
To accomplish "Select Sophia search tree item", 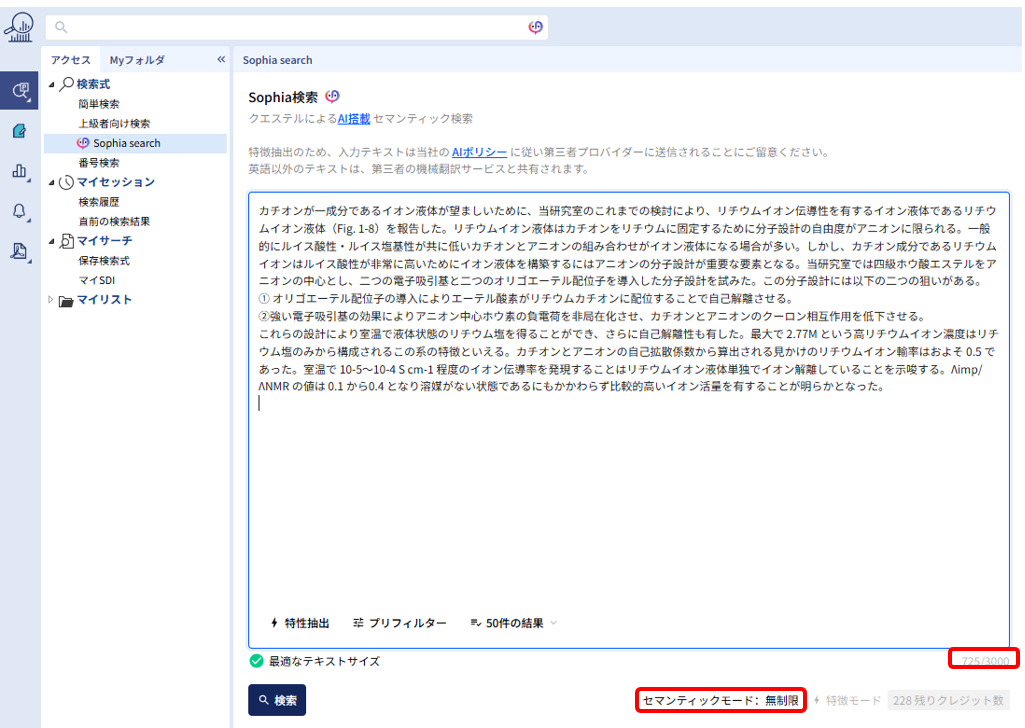I will [135, 143].
